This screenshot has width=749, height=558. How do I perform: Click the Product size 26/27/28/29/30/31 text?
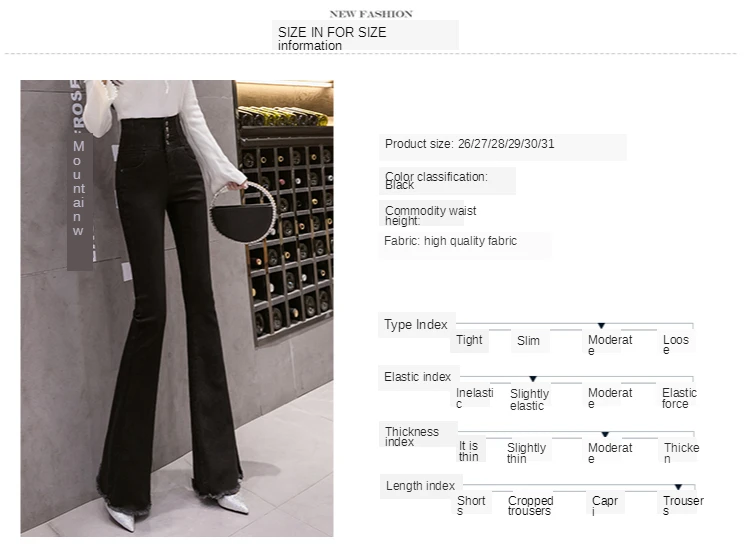470,144
